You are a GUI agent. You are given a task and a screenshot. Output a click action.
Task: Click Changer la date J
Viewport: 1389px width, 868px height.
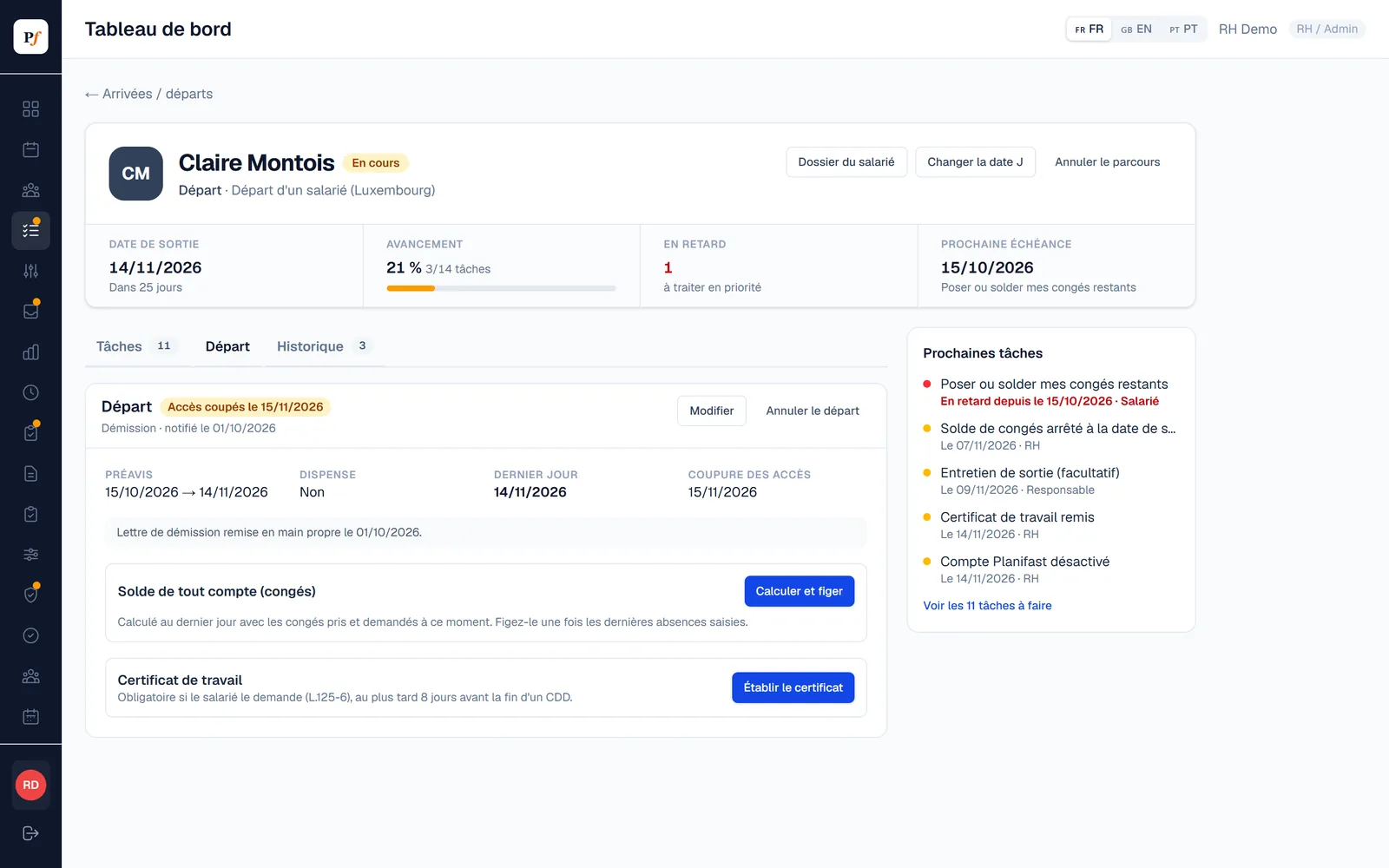click(975, 162)
